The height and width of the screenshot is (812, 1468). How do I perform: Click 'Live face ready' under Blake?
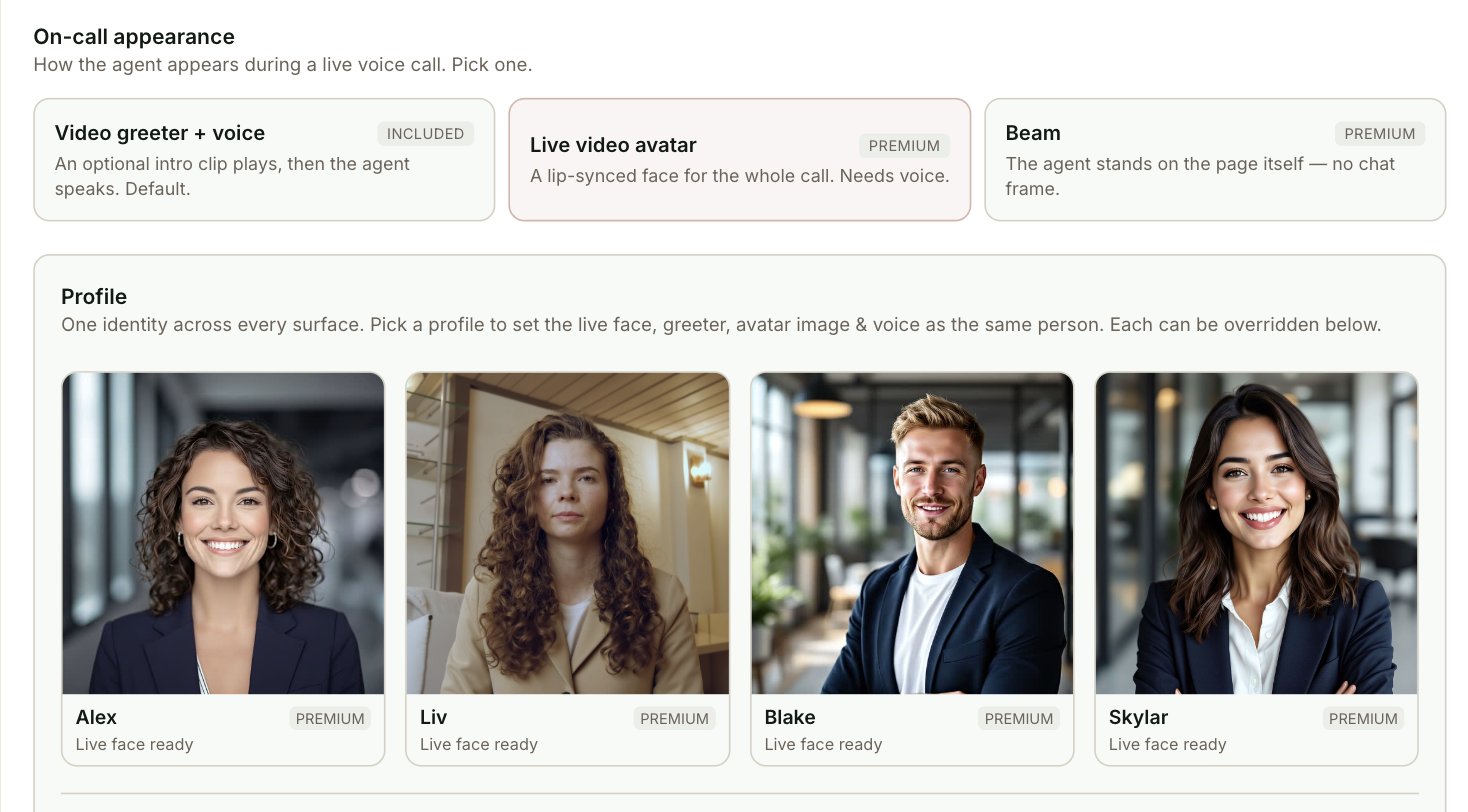click(x=823, y=744)
